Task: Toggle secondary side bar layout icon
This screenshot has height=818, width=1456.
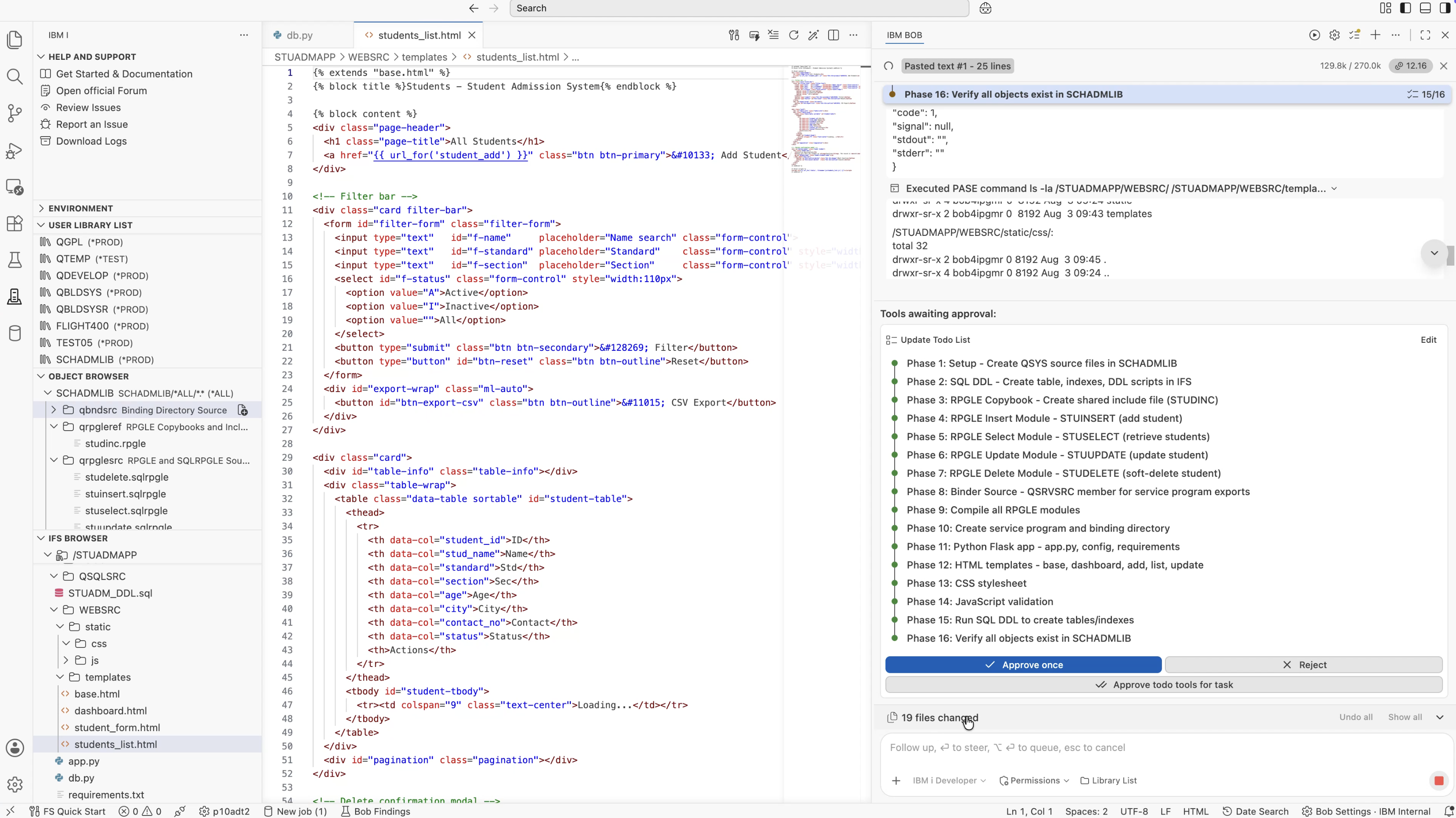Action: [1445, 8]
